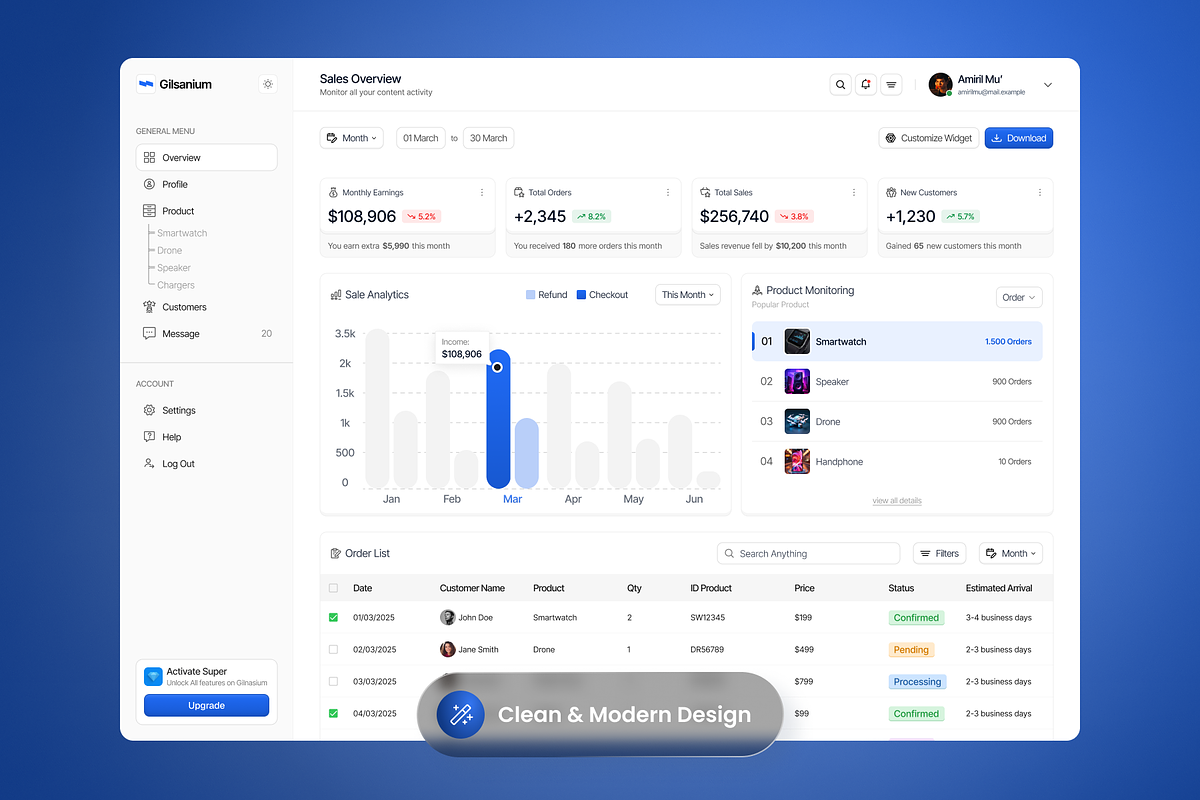Click Refund legend color swatch
1200x800 pixels.
pos(531,295)
